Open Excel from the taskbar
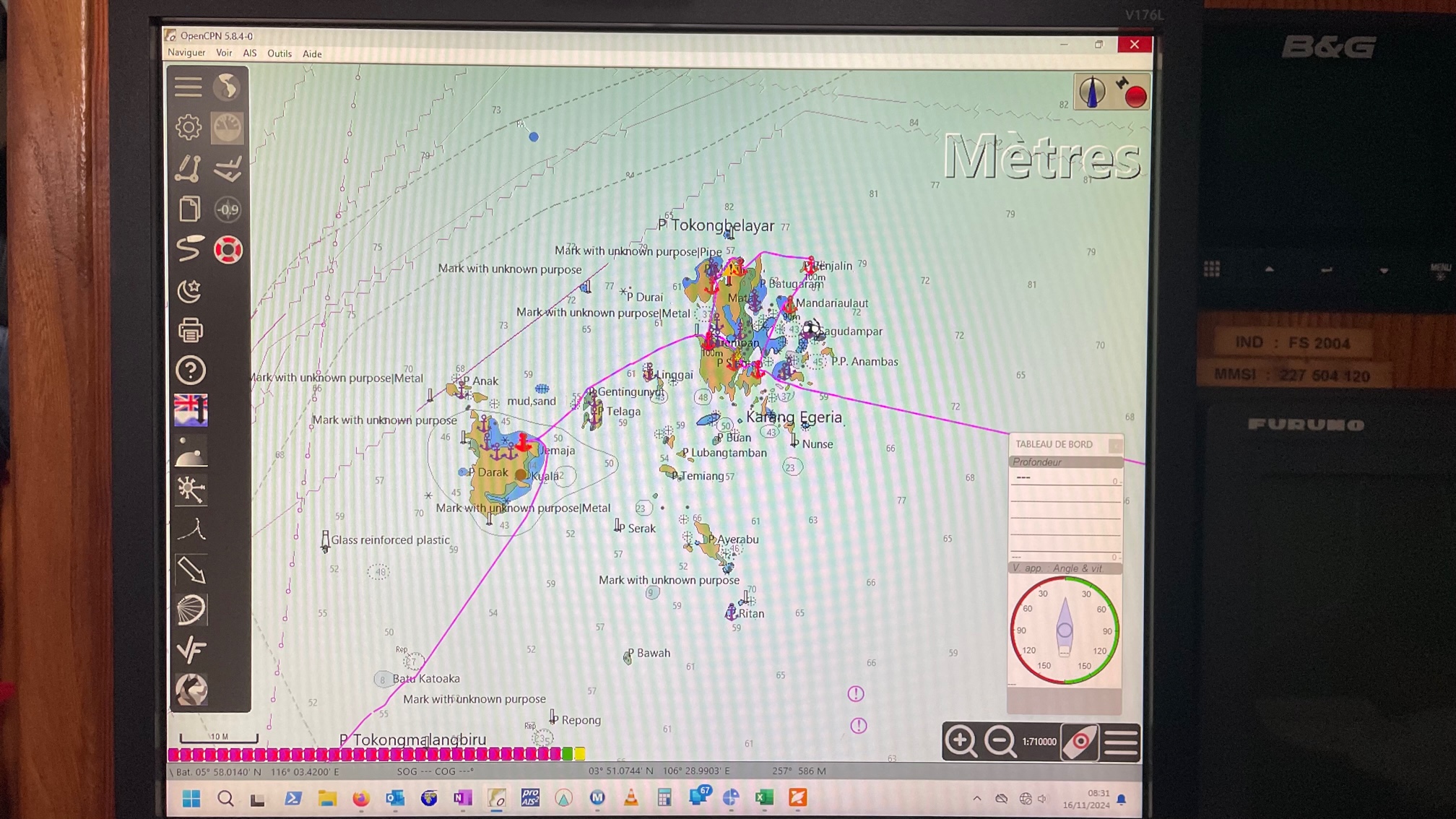The height and width of the screenshot is (819, 1456). 764,797
